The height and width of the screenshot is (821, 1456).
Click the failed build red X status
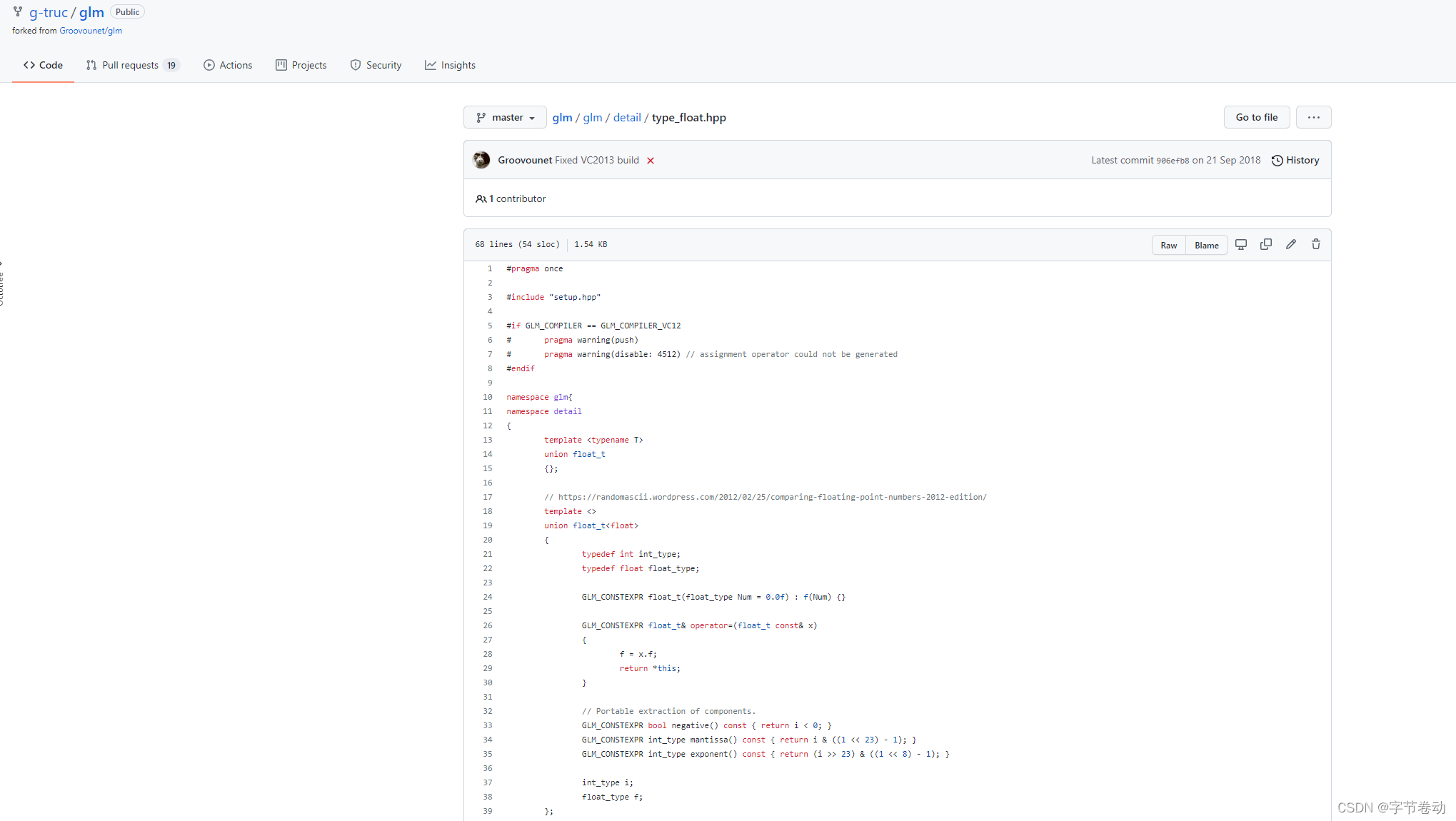point(651,161)
